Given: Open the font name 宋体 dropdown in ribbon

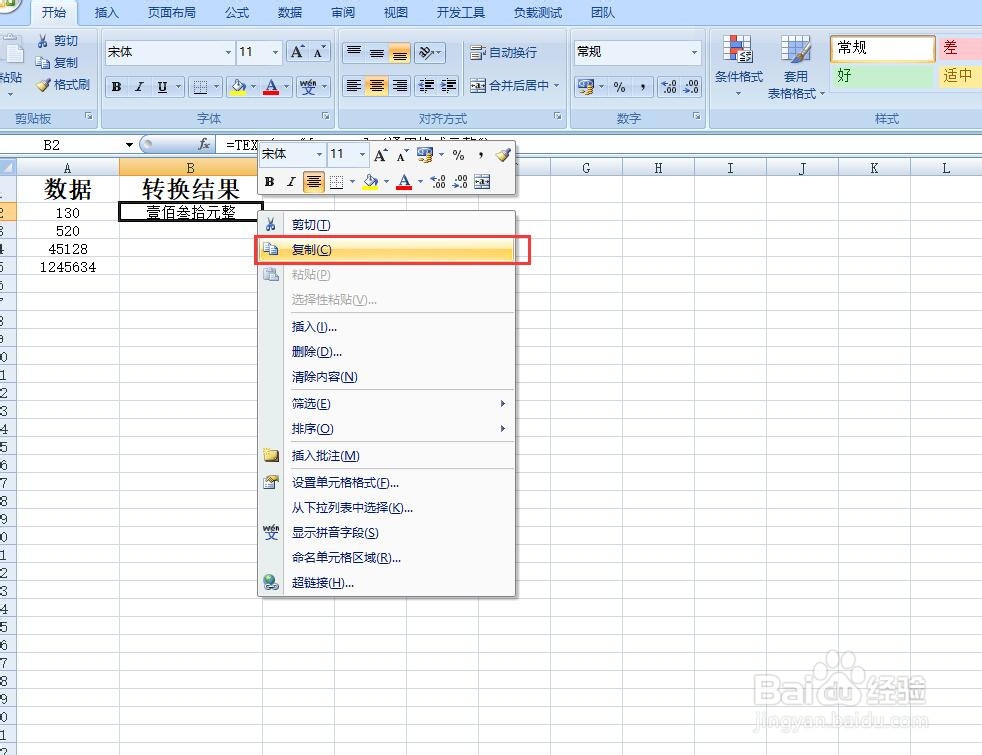Looking at the screenshot, I should coord(228,52).
